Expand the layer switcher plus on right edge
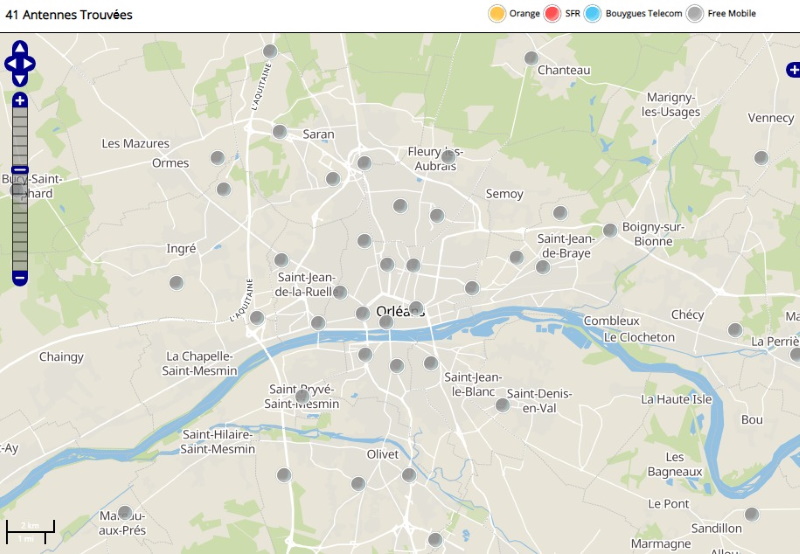Screen dimensions: 800x554 tap(793, 70)
